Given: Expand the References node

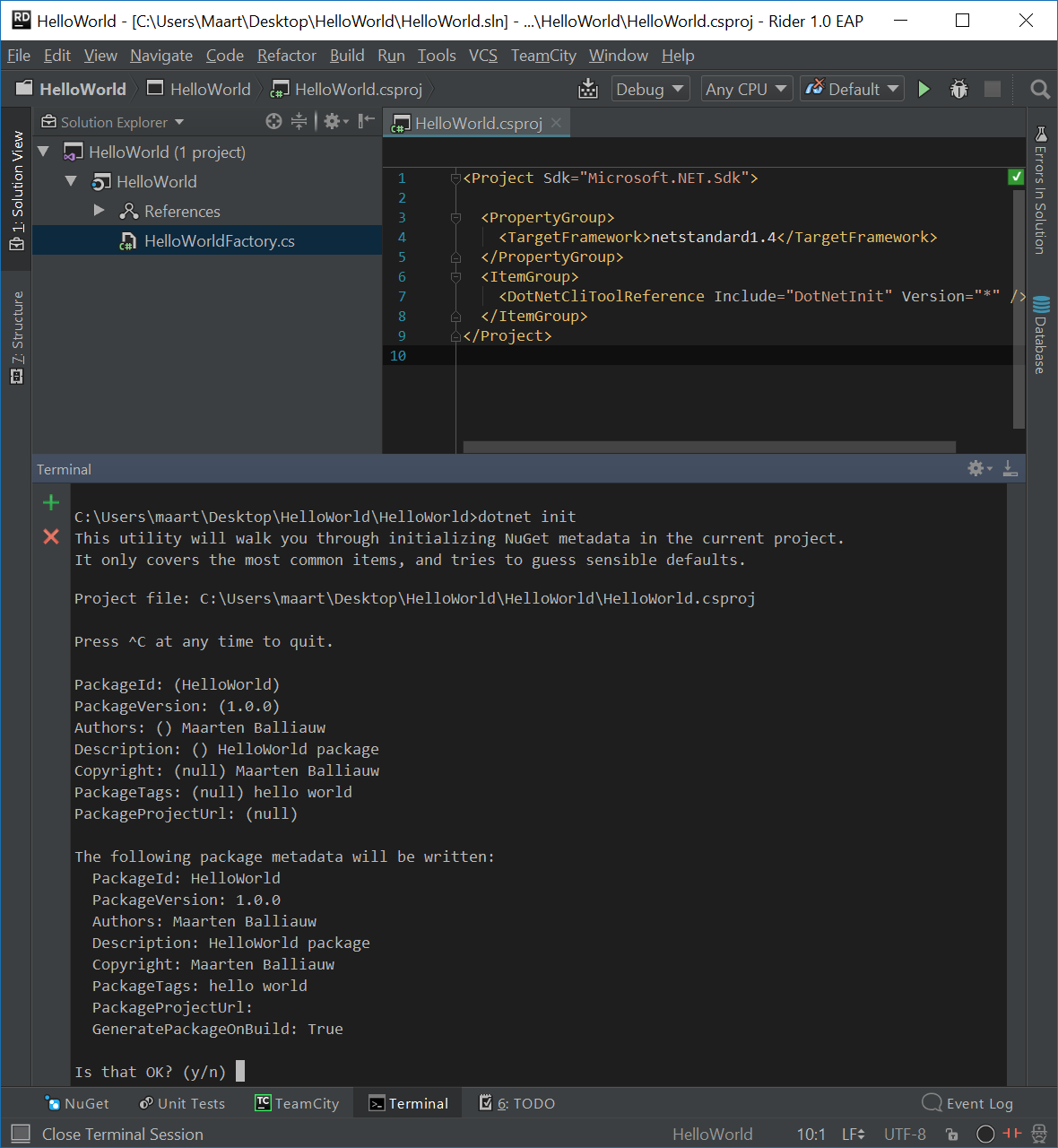Looking at the screenshot, I should pos(99,211).
